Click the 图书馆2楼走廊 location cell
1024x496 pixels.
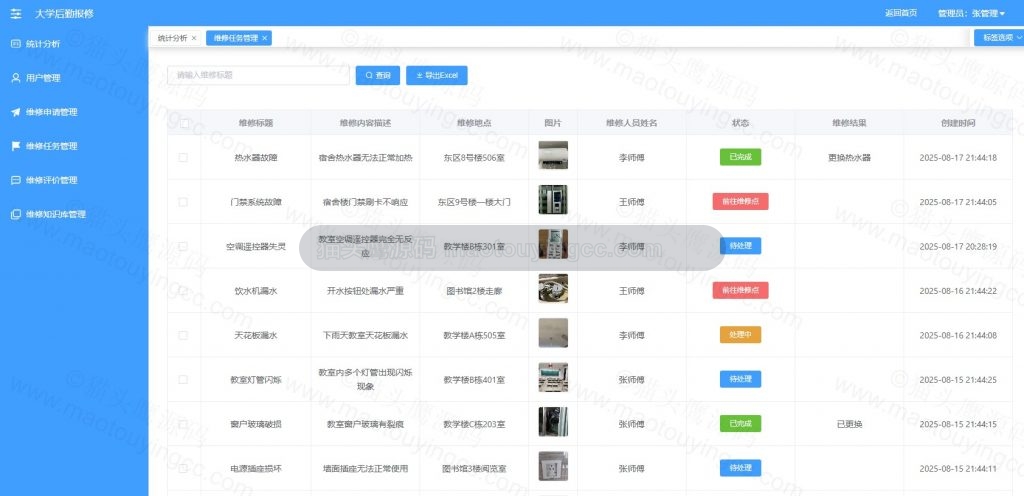click(474, 290)
